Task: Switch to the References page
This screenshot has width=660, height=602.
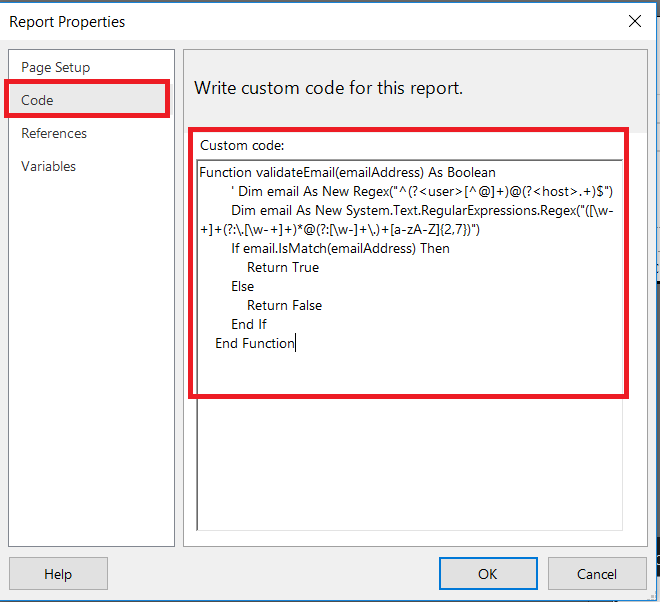Action: pyautogui.click(x=54, y=133)
